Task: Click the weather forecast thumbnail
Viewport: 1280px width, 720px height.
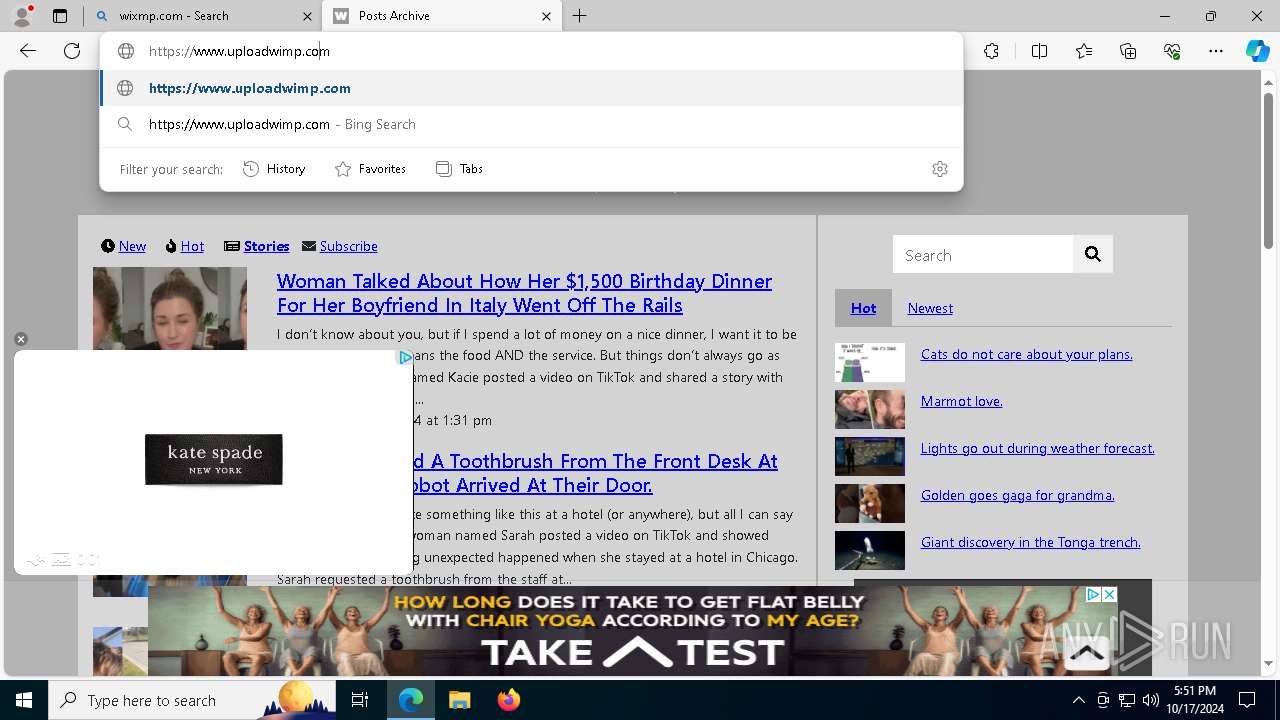Action: [x=870, y=457]
